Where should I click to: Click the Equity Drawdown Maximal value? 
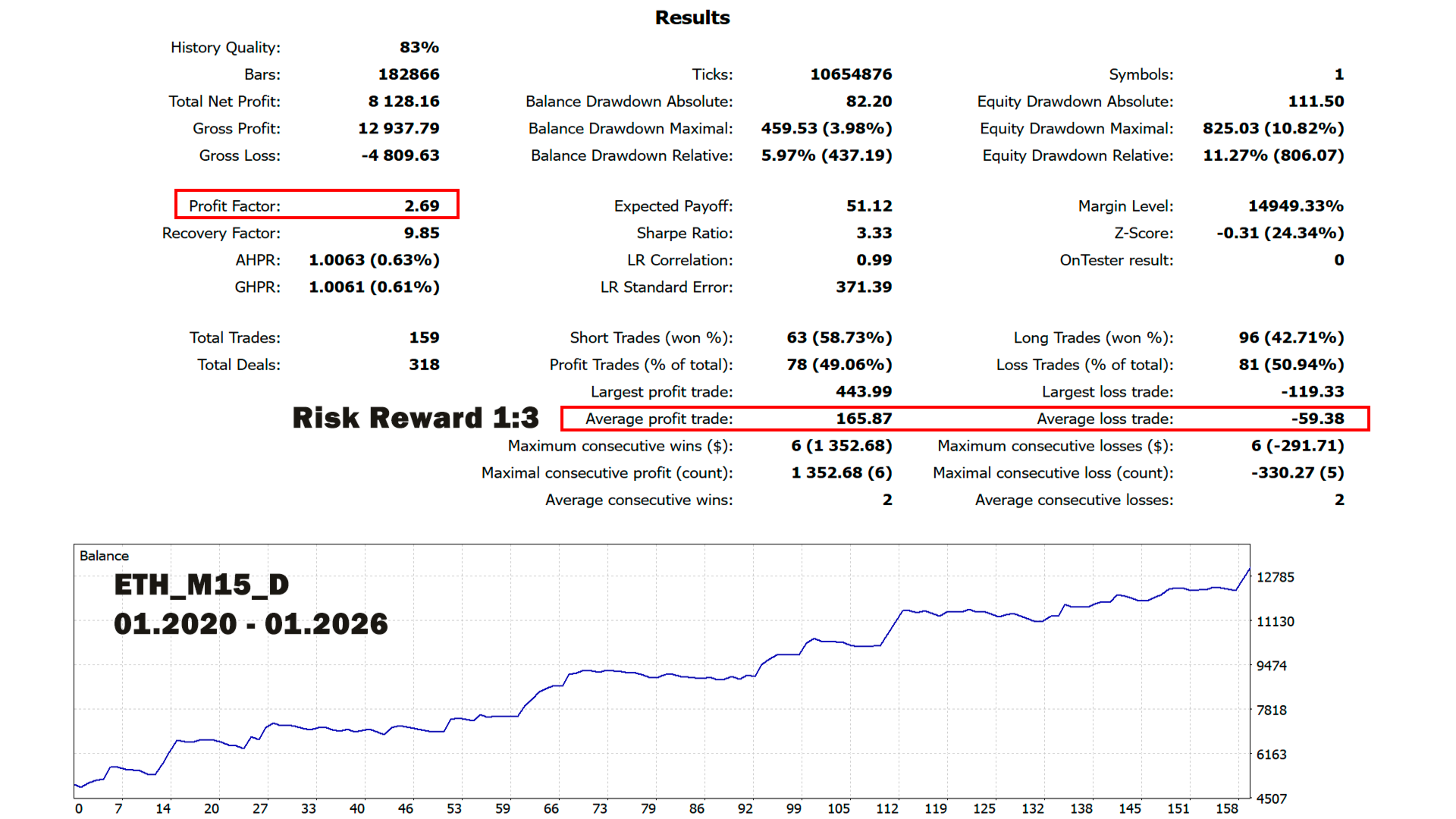pyautogui.click(x=1272, y=129)
